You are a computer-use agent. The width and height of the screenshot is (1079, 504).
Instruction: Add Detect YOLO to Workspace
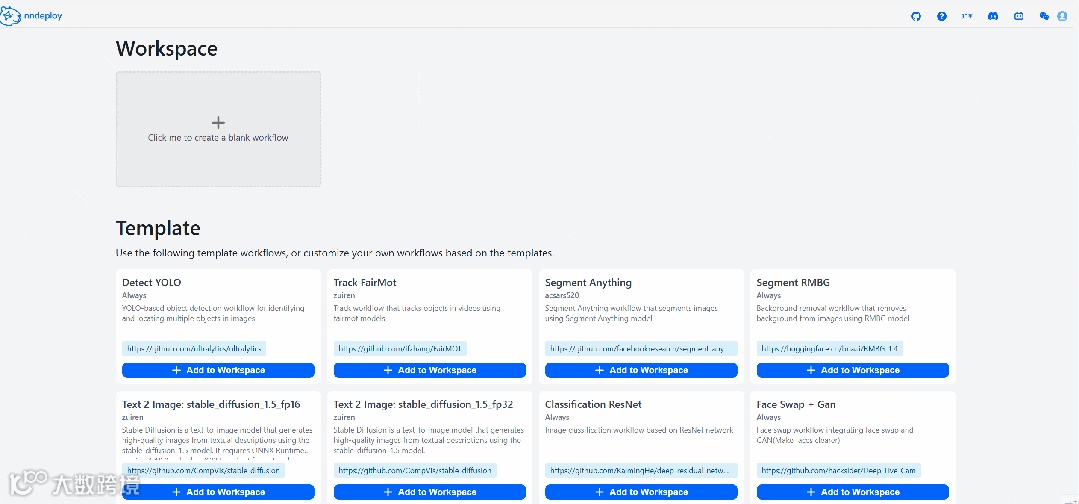coord(218,370)
